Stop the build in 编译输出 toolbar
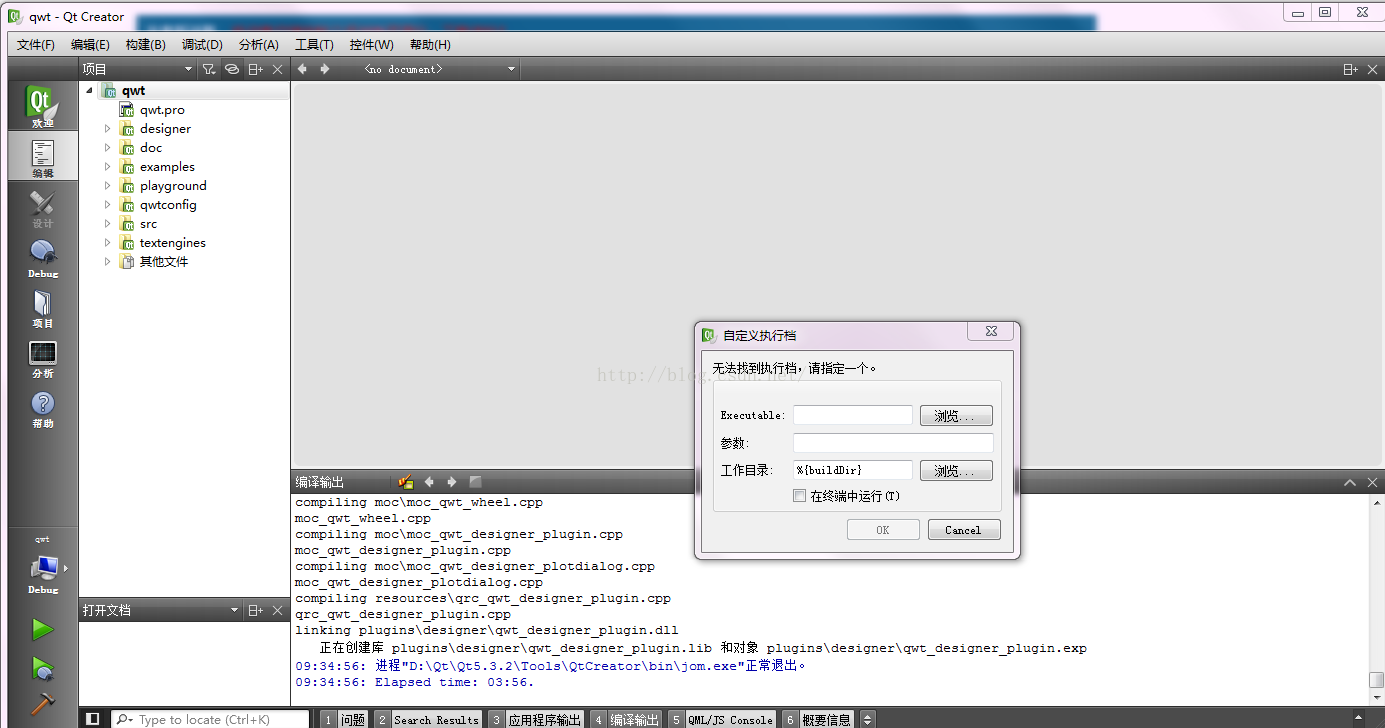The width and height of the screenshot is (1385, 728). [x=475, y=482]
